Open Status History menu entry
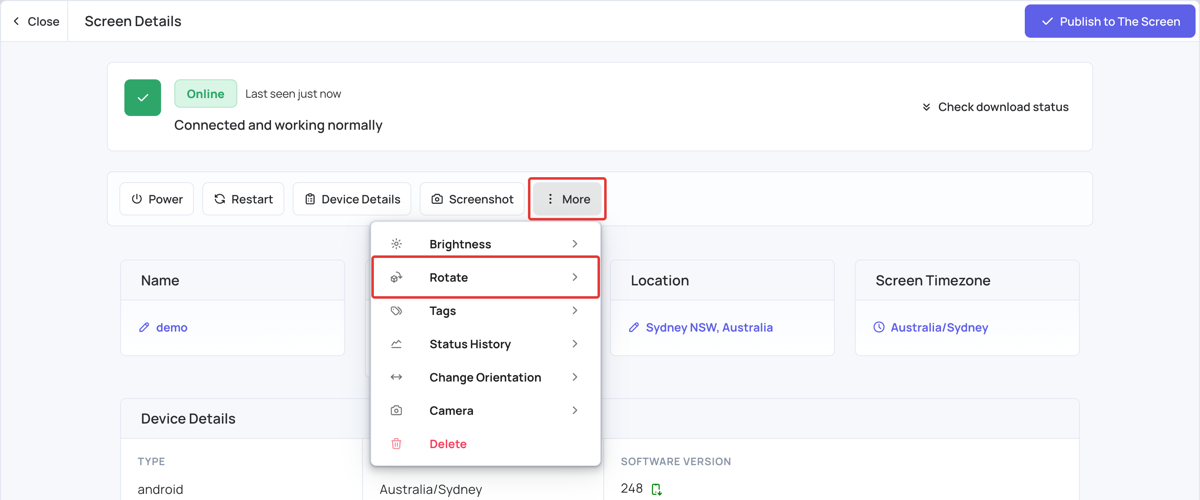The height and width of the screenshot is (500, 1200). 485,344
